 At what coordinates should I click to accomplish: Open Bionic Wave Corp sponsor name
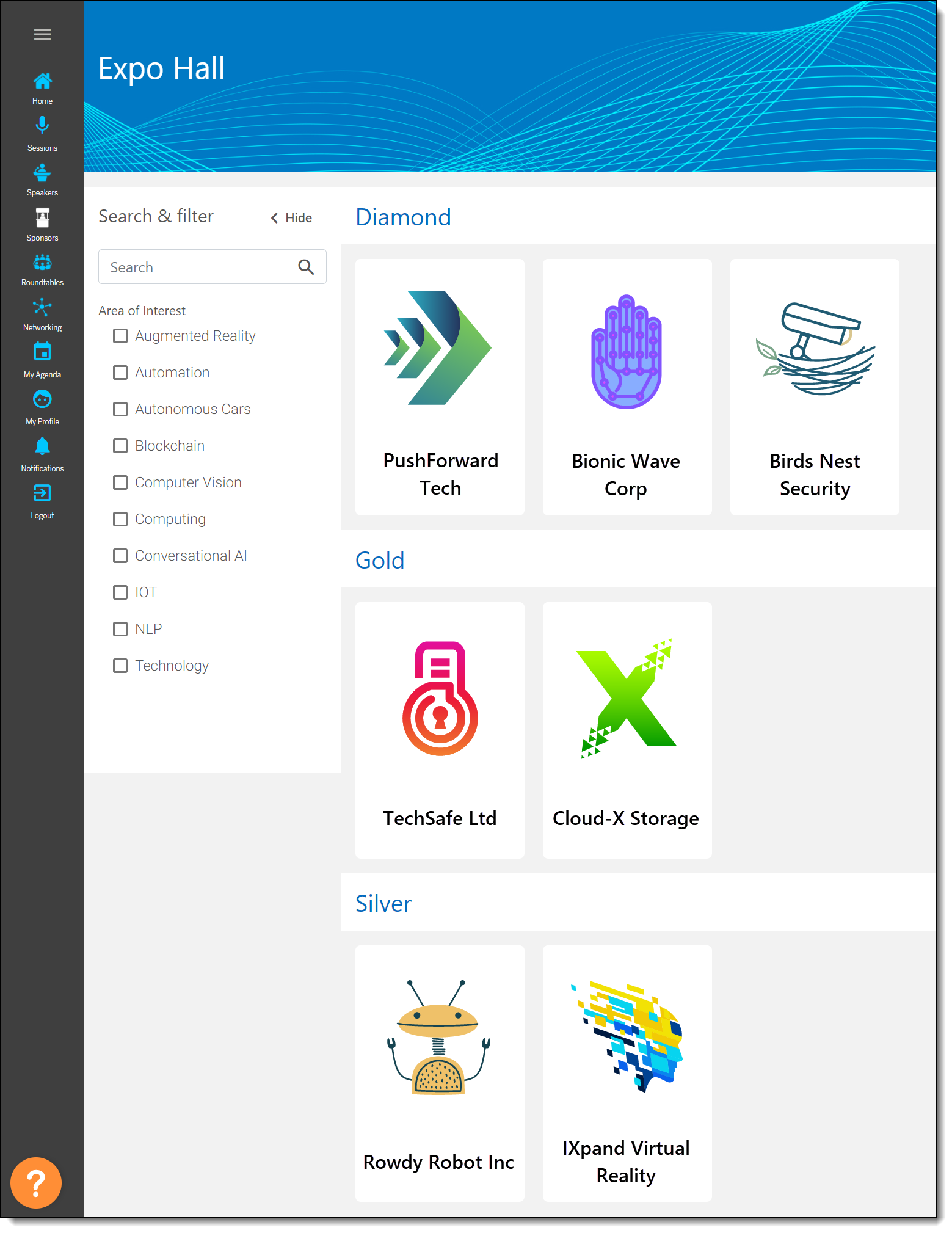click(x=626, y=475)
